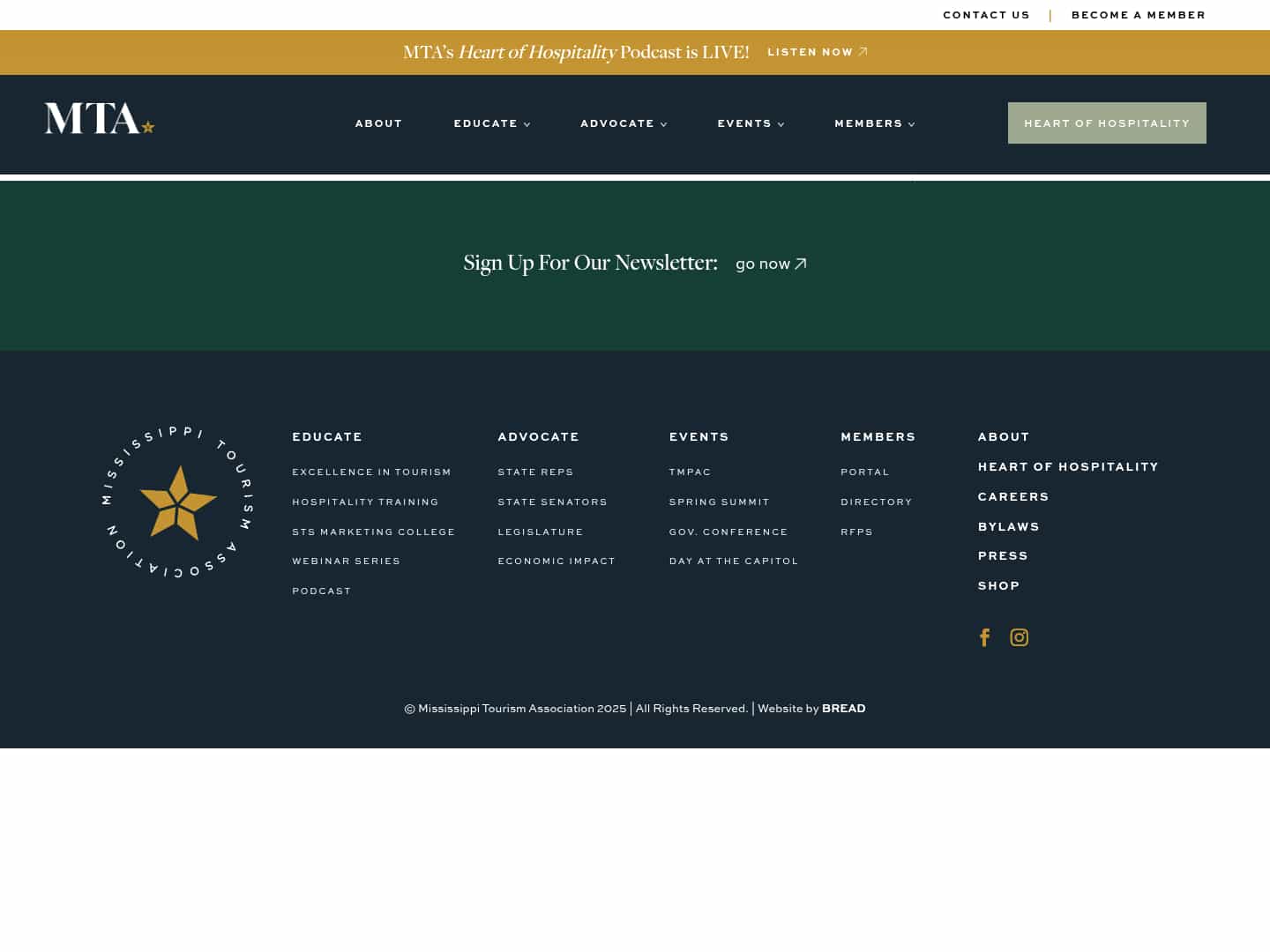
Task: Expand the EVENTS menu chevron
Action: (x=781, y=124)
